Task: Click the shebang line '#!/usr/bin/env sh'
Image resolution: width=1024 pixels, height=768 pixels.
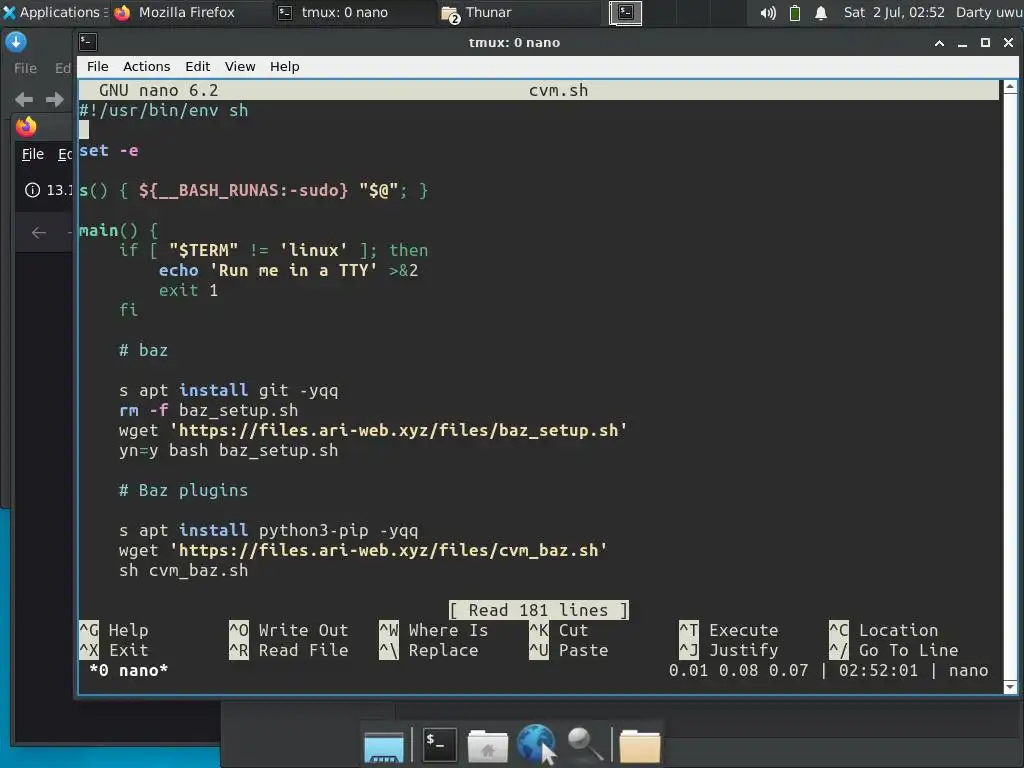Action: 164,110
